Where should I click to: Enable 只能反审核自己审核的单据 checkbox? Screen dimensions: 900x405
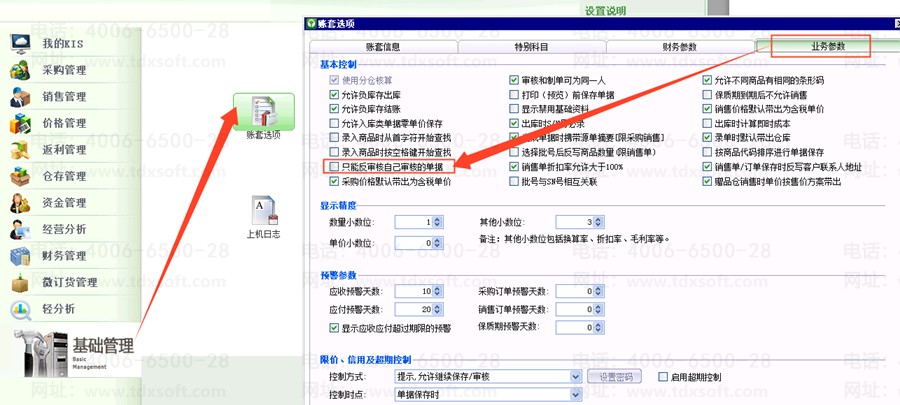coord(334,167)
